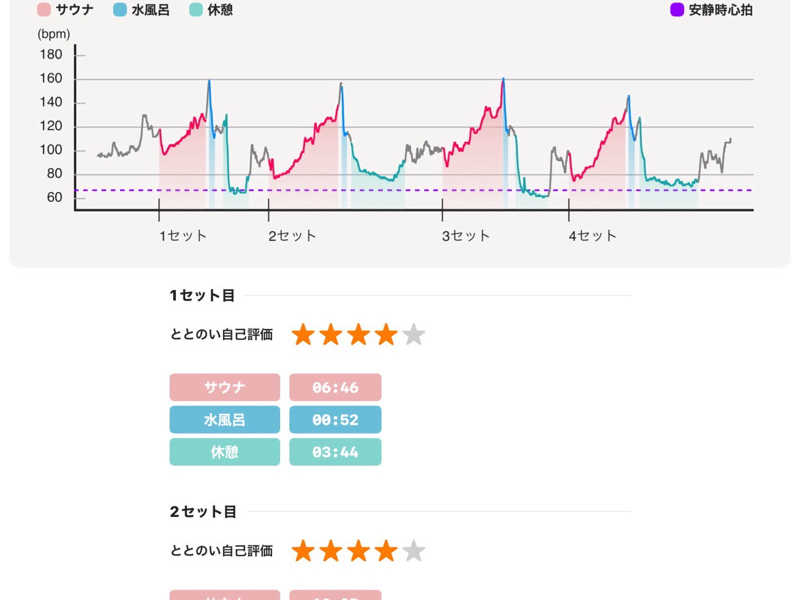
Task: Select the 休憩 legend label
Action: pyautogui.click(x=220, y=10)
